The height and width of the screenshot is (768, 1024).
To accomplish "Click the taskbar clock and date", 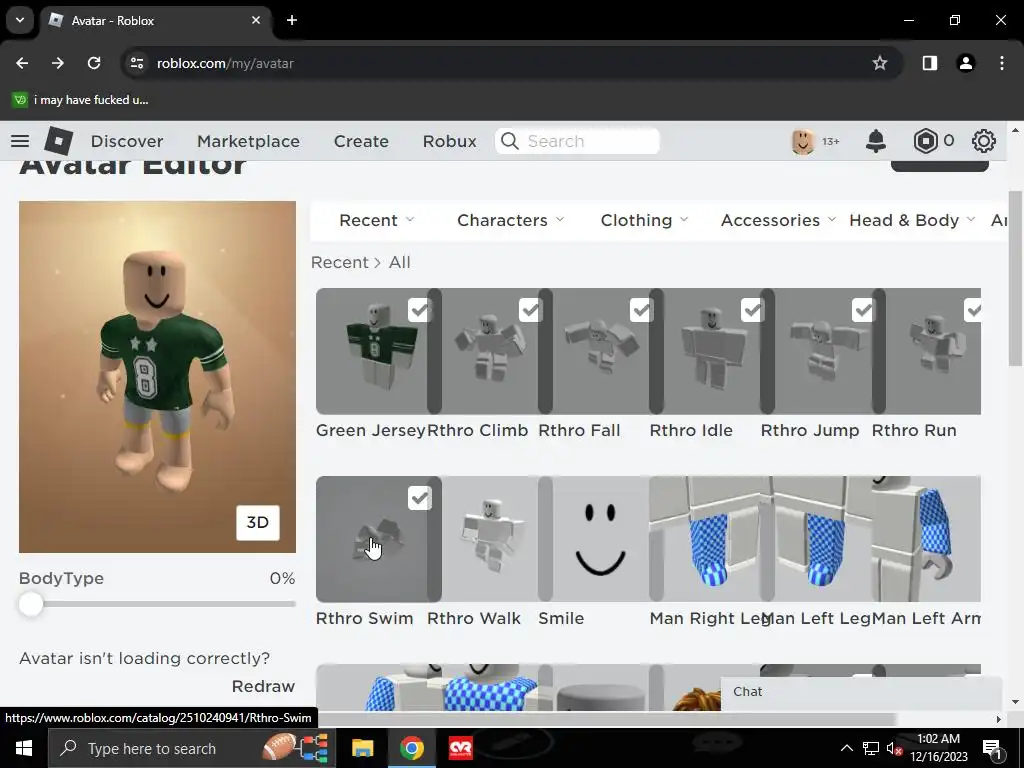I will (x=938, y=748).
